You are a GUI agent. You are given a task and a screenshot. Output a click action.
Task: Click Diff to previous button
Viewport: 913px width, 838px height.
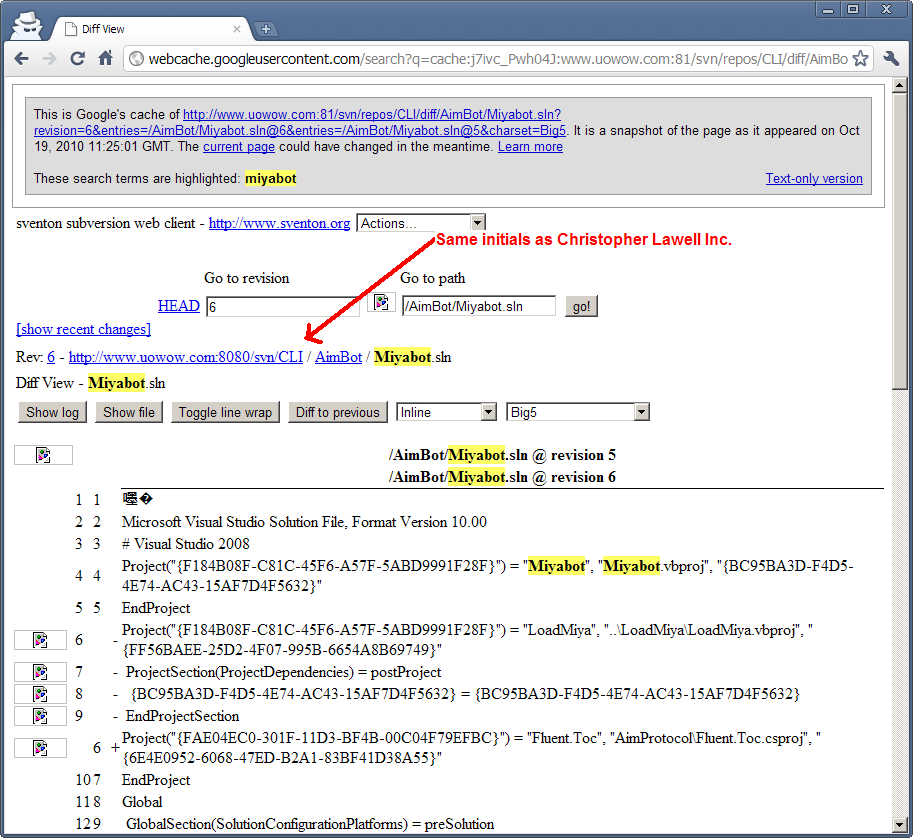coord(338,412)
